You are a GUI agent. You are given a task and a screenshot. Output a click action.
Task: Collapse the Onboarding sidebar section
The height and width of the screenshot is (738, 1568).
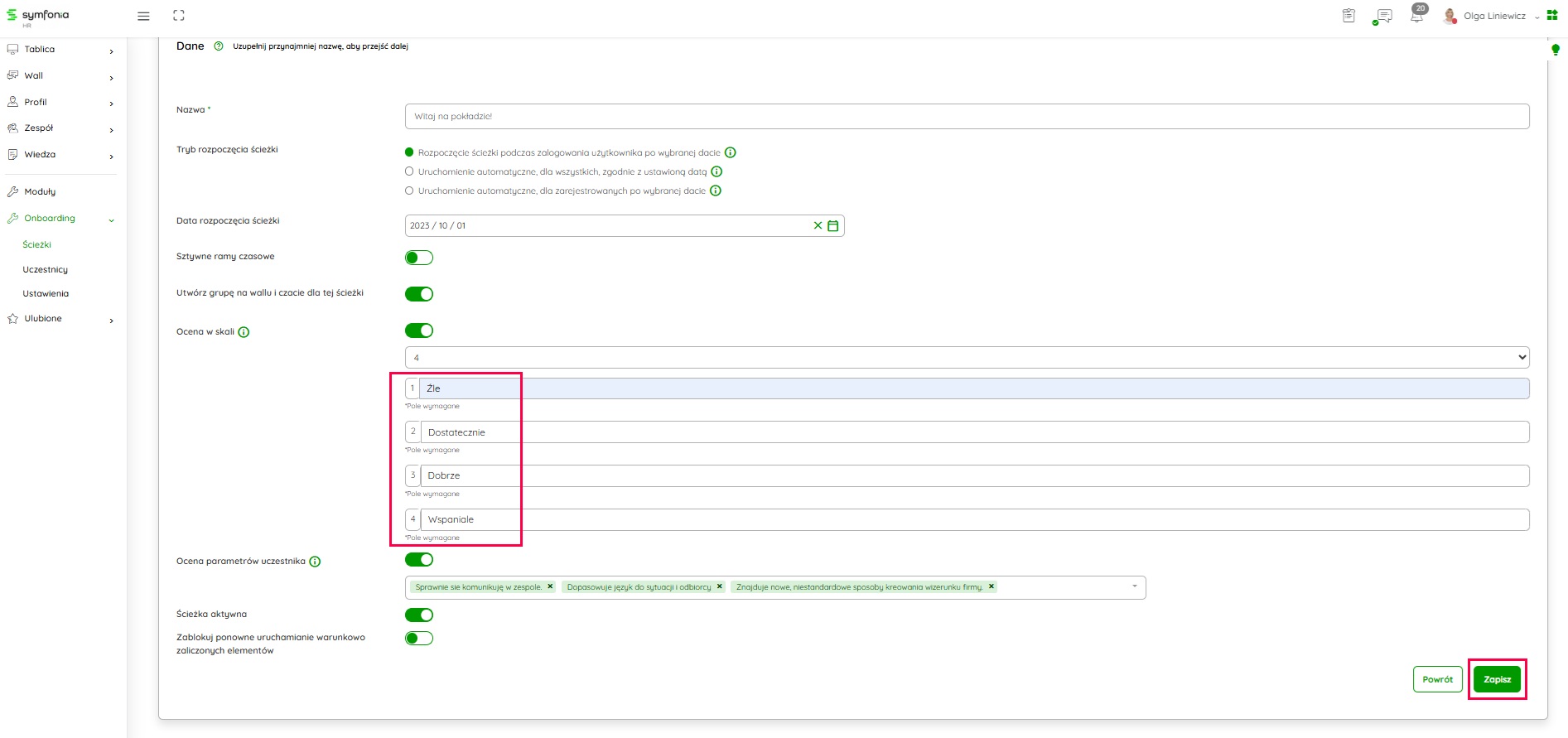click(x=111, y=219)
